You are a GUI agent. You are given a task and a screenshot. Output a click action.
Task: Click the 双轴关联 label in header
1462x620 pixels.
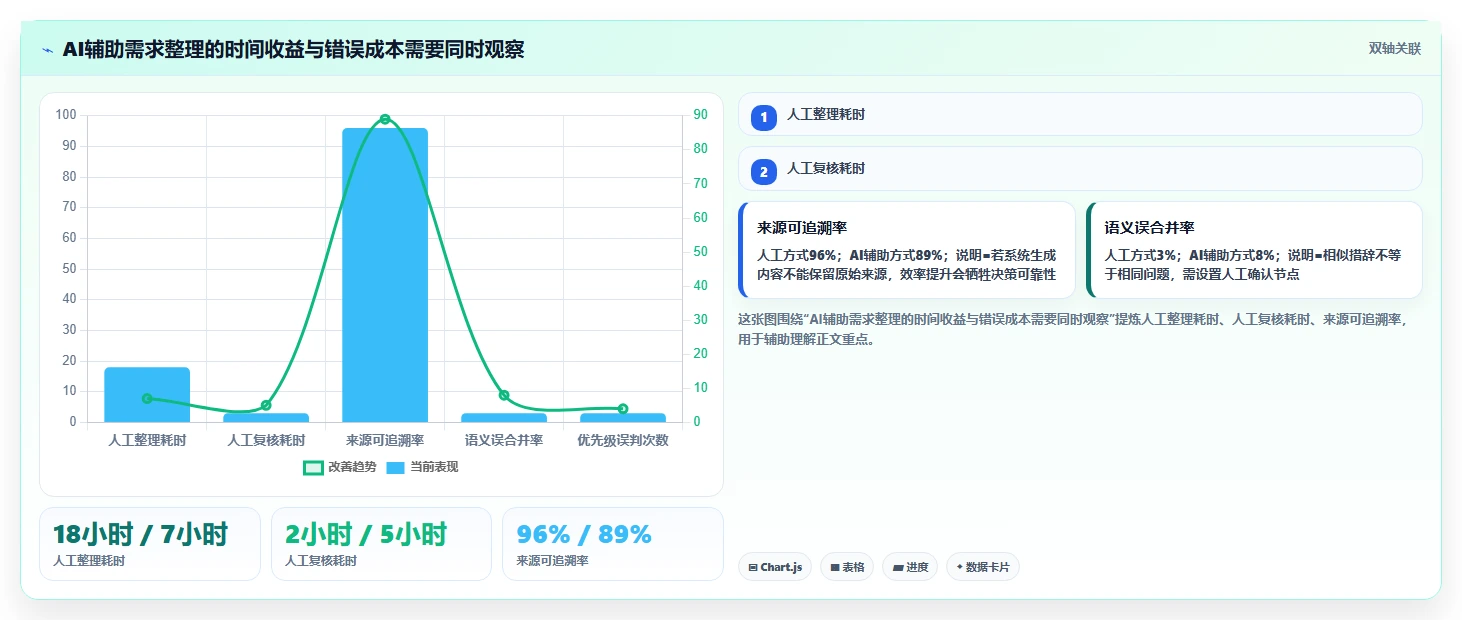tap(1394, 49)
